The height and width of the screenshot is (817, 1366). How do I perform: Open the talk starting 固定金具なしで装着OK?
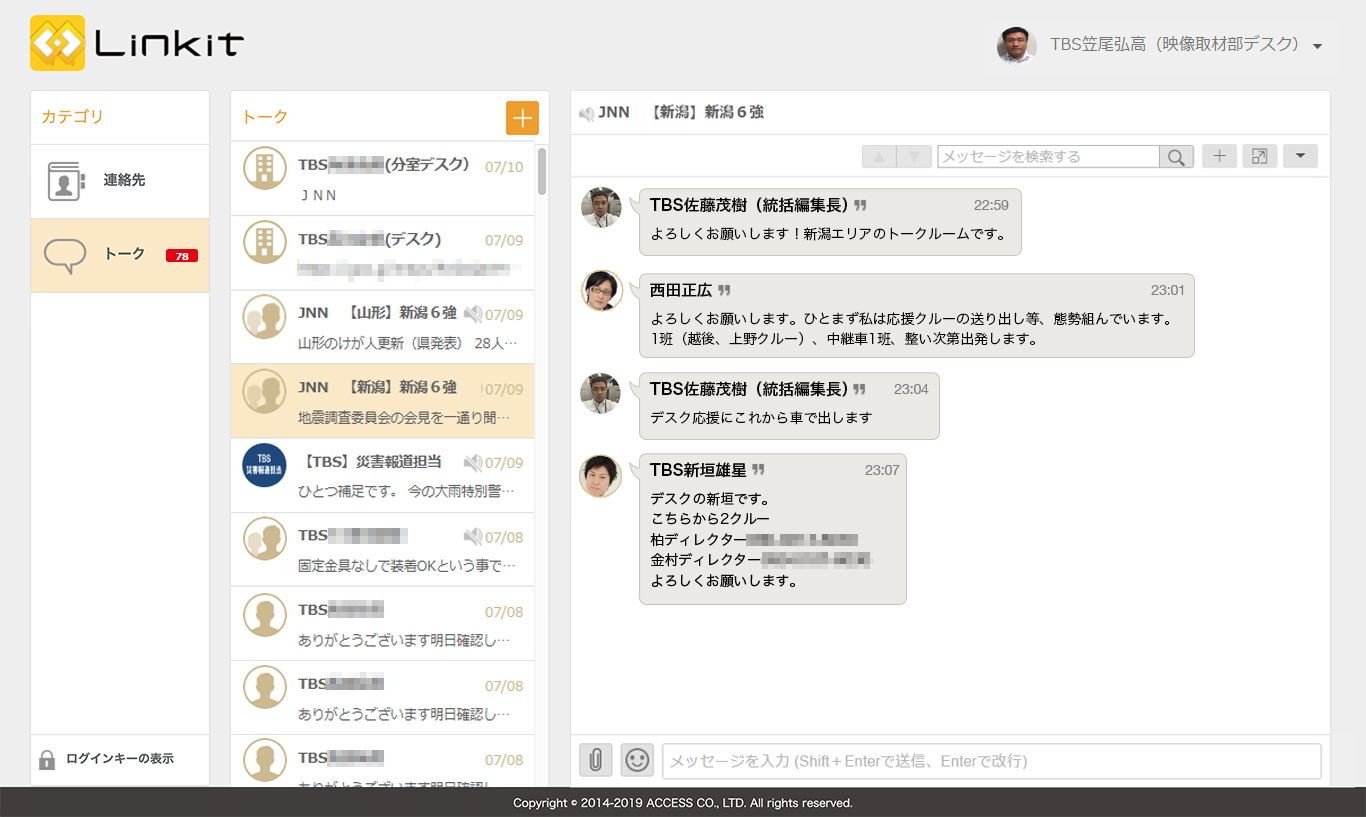pyautogui.click(x=382, y=550)
